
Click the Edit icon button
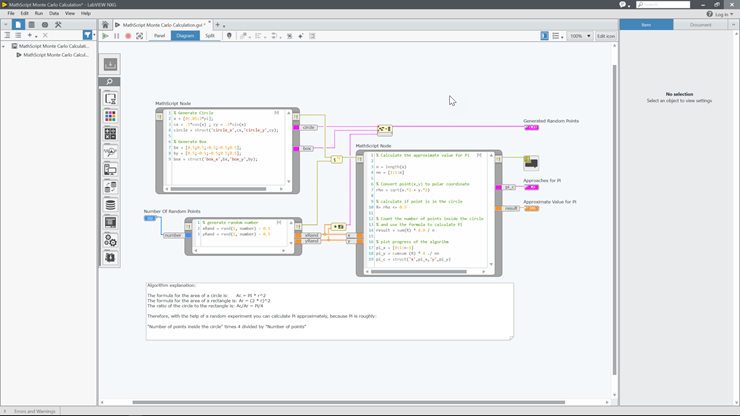(606, 36)
